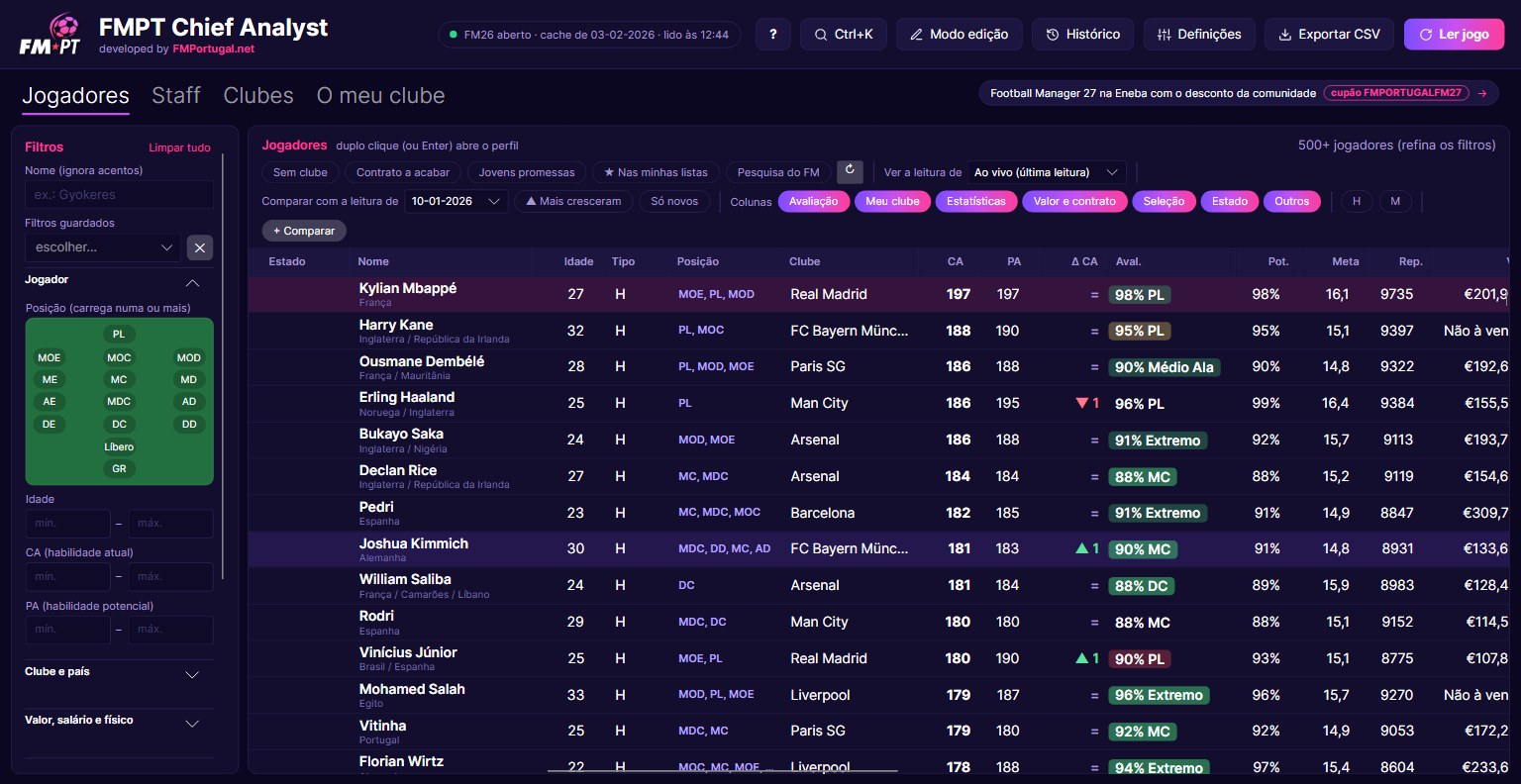The height and width of the screenshot is (784, 1521).
Task: Click Modo edição pencil button
Action: coord(960,34)
